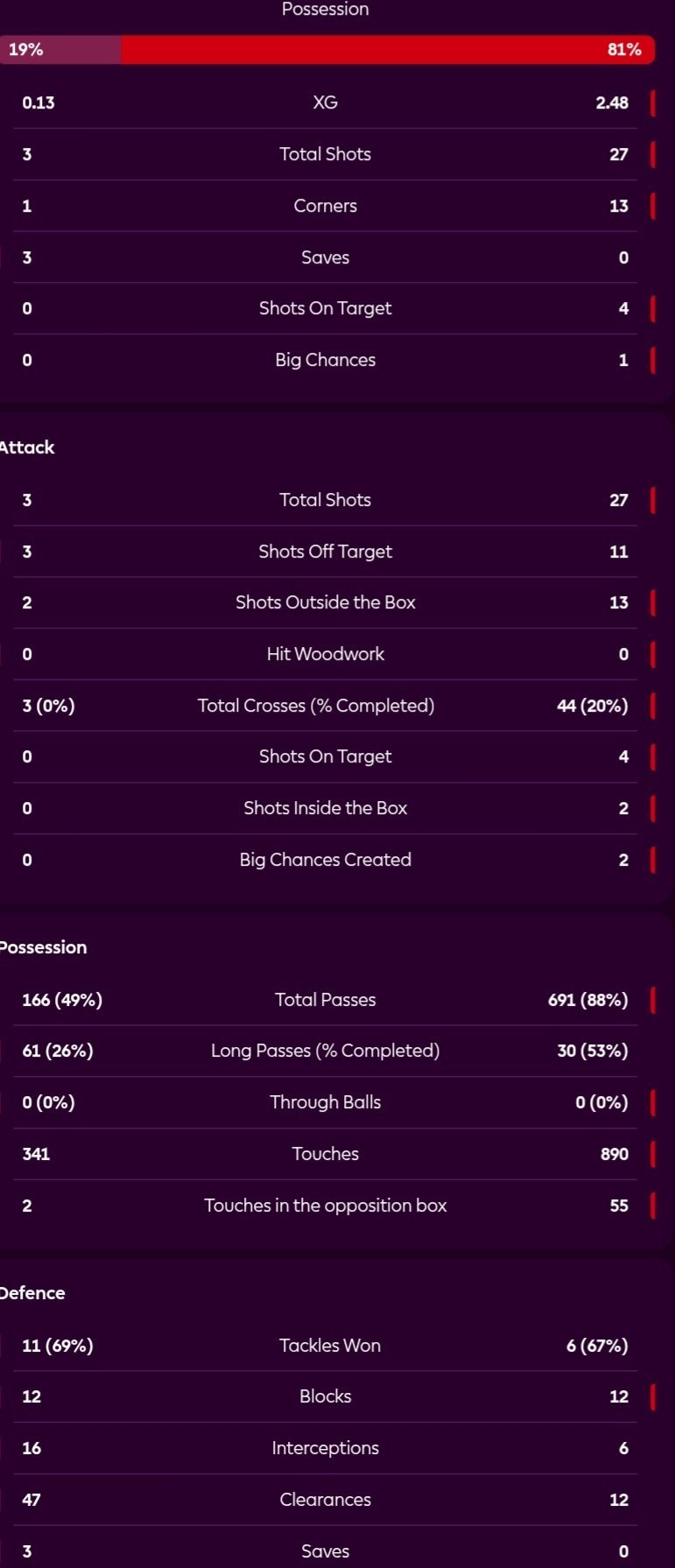Select the XG stat label
The width and height of the screenshot is (675, 1568).
coord(325,102)
